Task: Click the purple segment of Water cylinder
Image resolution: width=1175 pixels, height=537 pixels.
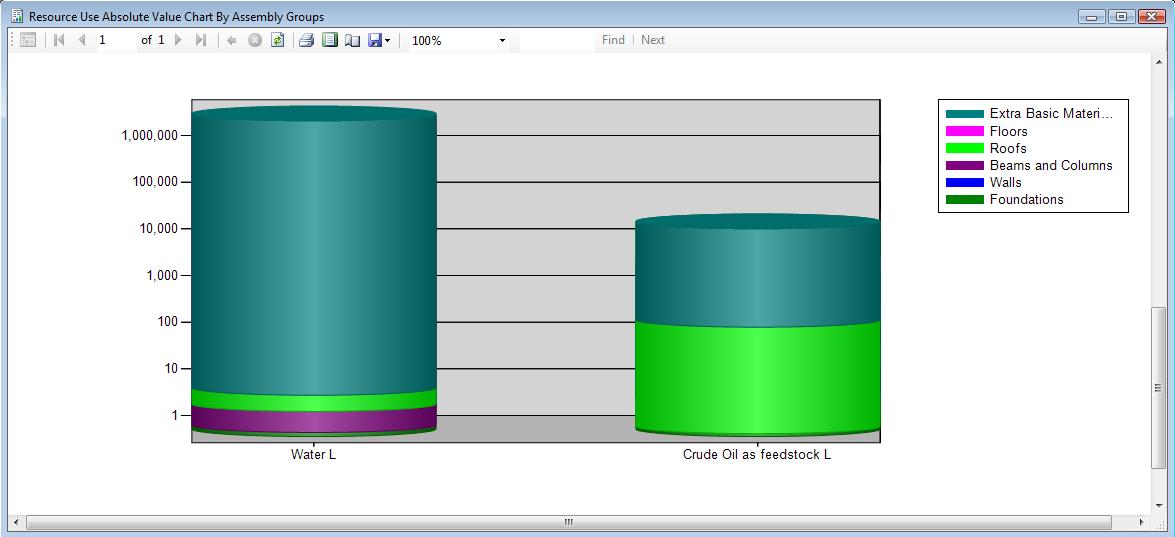Action: tap(314, 420)
